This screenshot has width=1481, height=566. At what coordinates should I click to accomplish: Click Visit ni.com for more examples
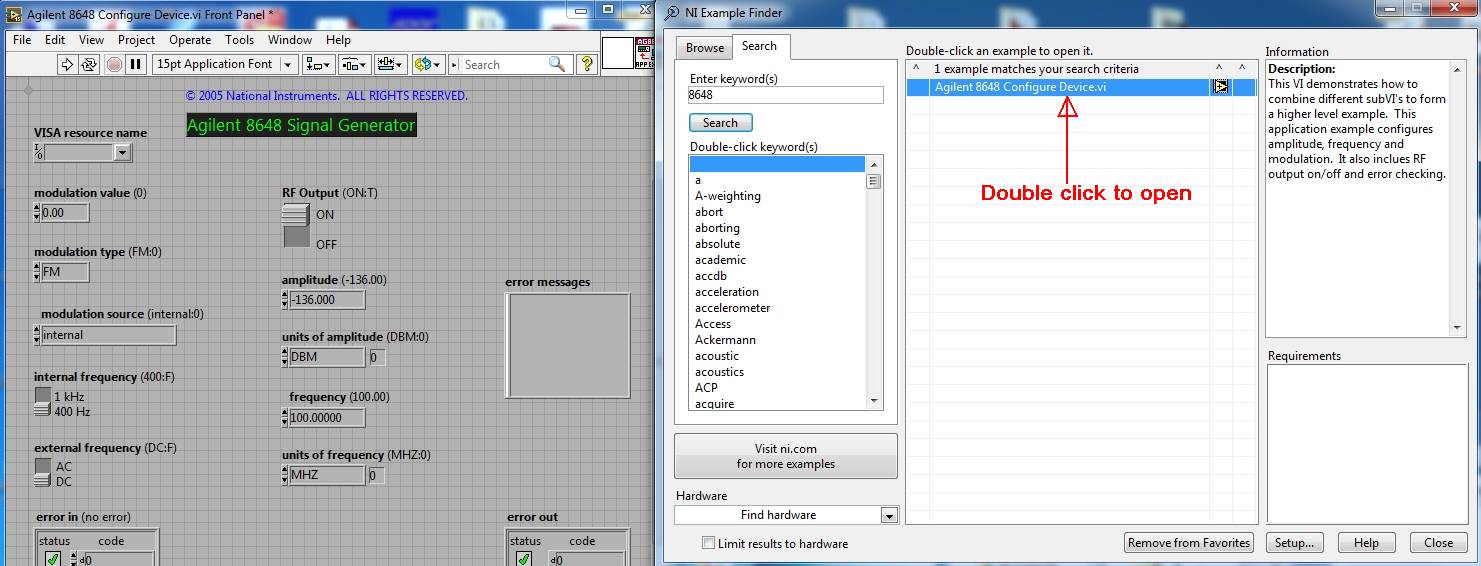pyautogui.click(x=786, y=456)
